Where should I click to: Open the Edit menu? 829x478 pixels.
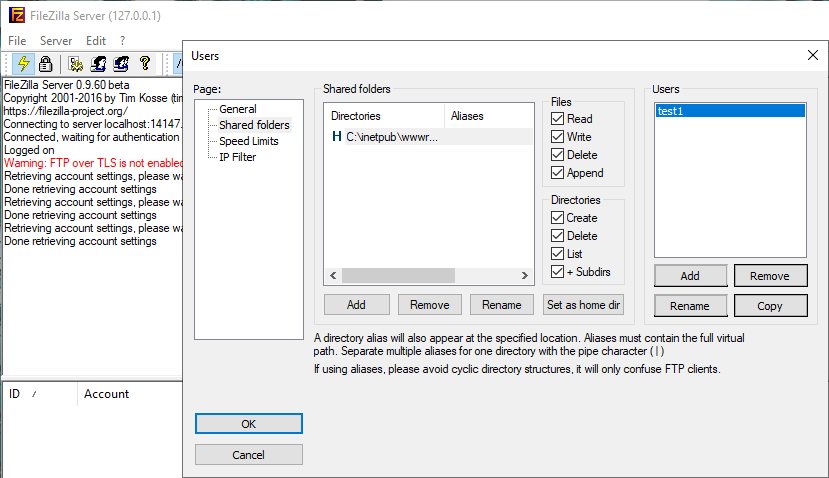pyautogui.click(x=96, y=41)
